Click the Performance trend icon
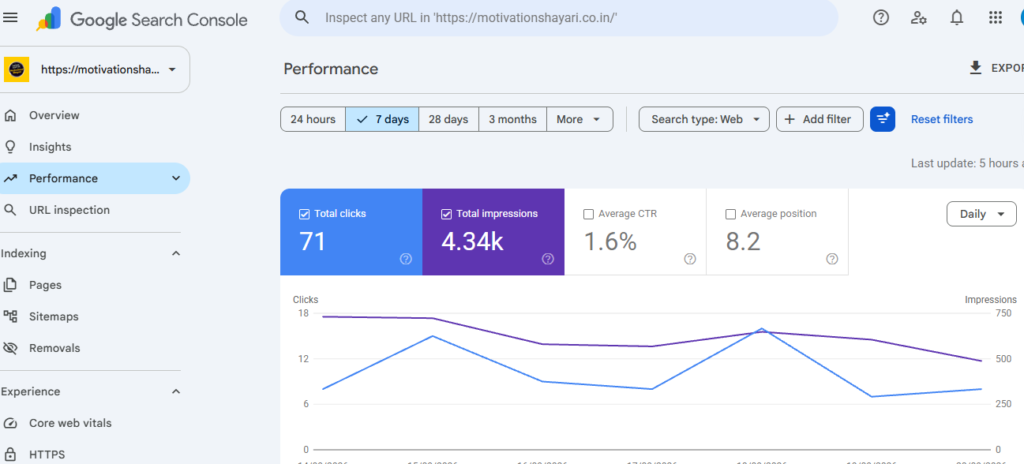 click(10, 178)
